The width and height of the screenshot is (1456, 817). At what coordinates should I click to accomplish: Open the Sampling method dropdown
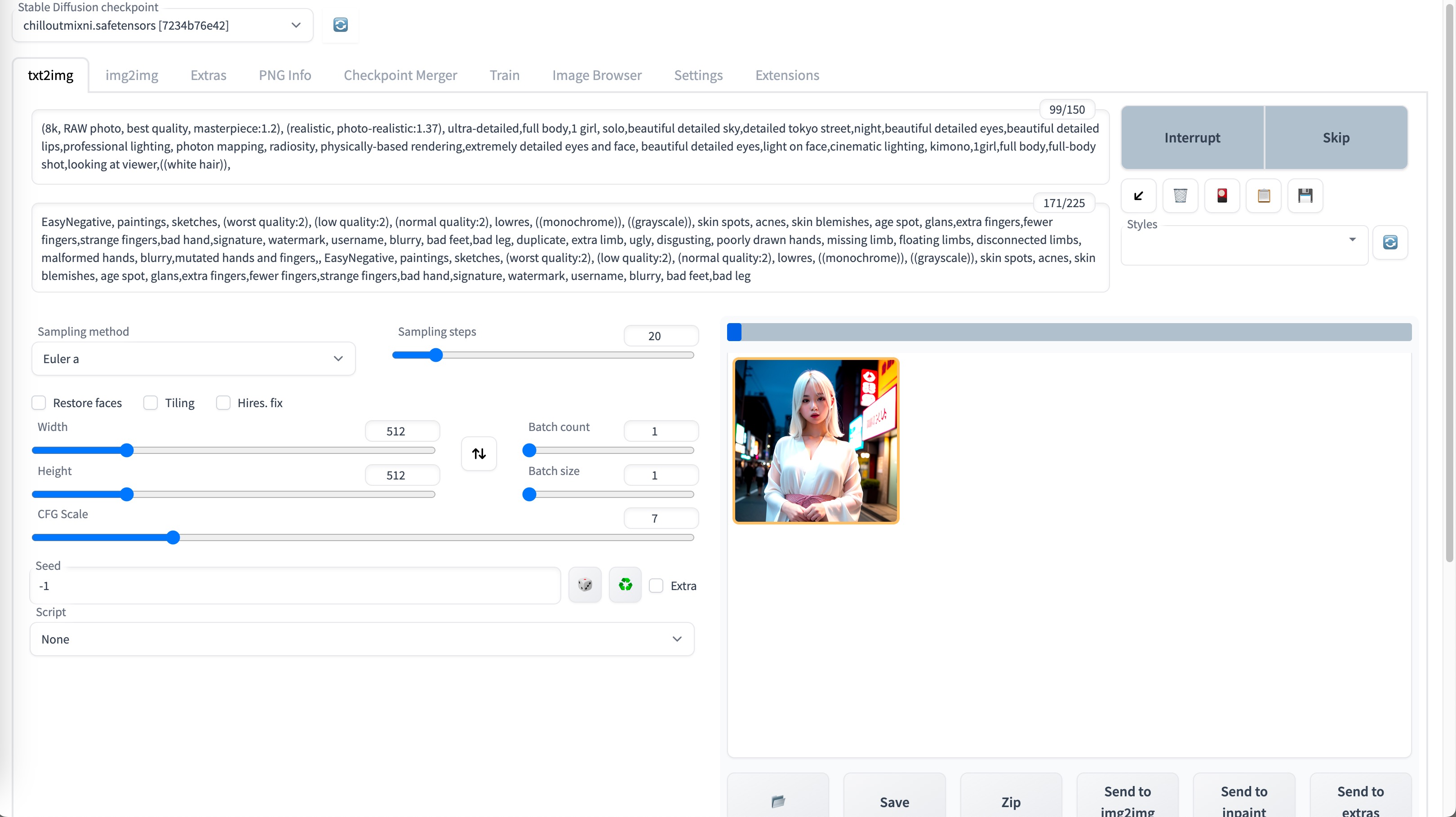193,359
